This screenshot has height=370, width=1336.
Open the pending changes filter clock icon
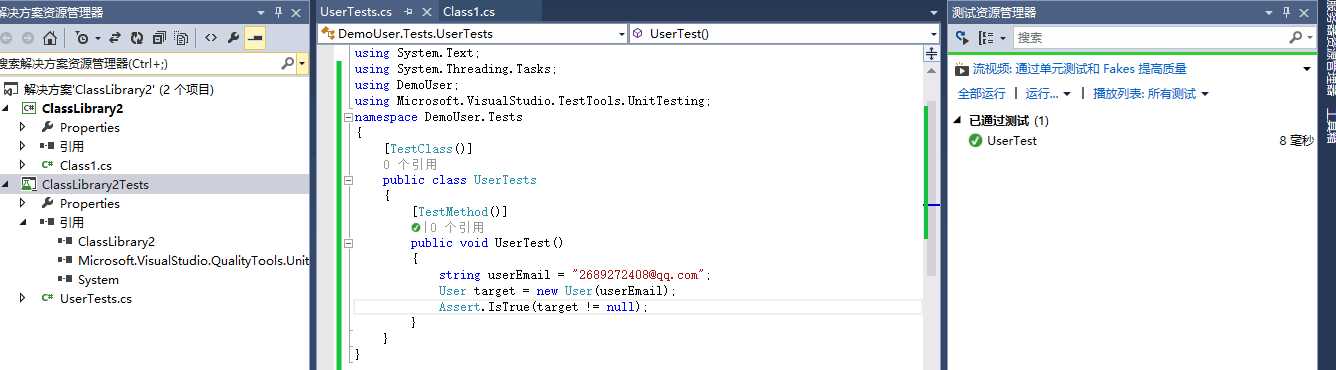82,38
